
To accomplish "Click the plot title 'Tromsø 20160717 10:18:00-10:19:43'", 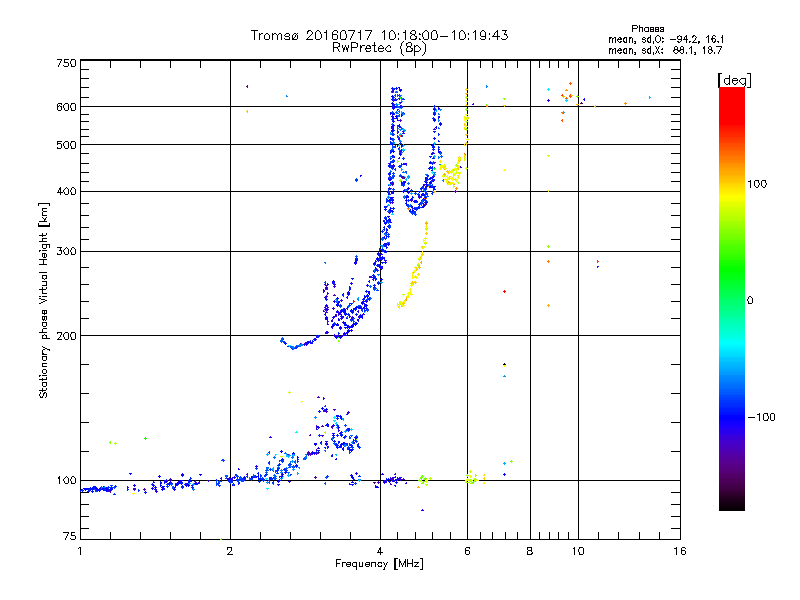I will [x=379, y=35].
